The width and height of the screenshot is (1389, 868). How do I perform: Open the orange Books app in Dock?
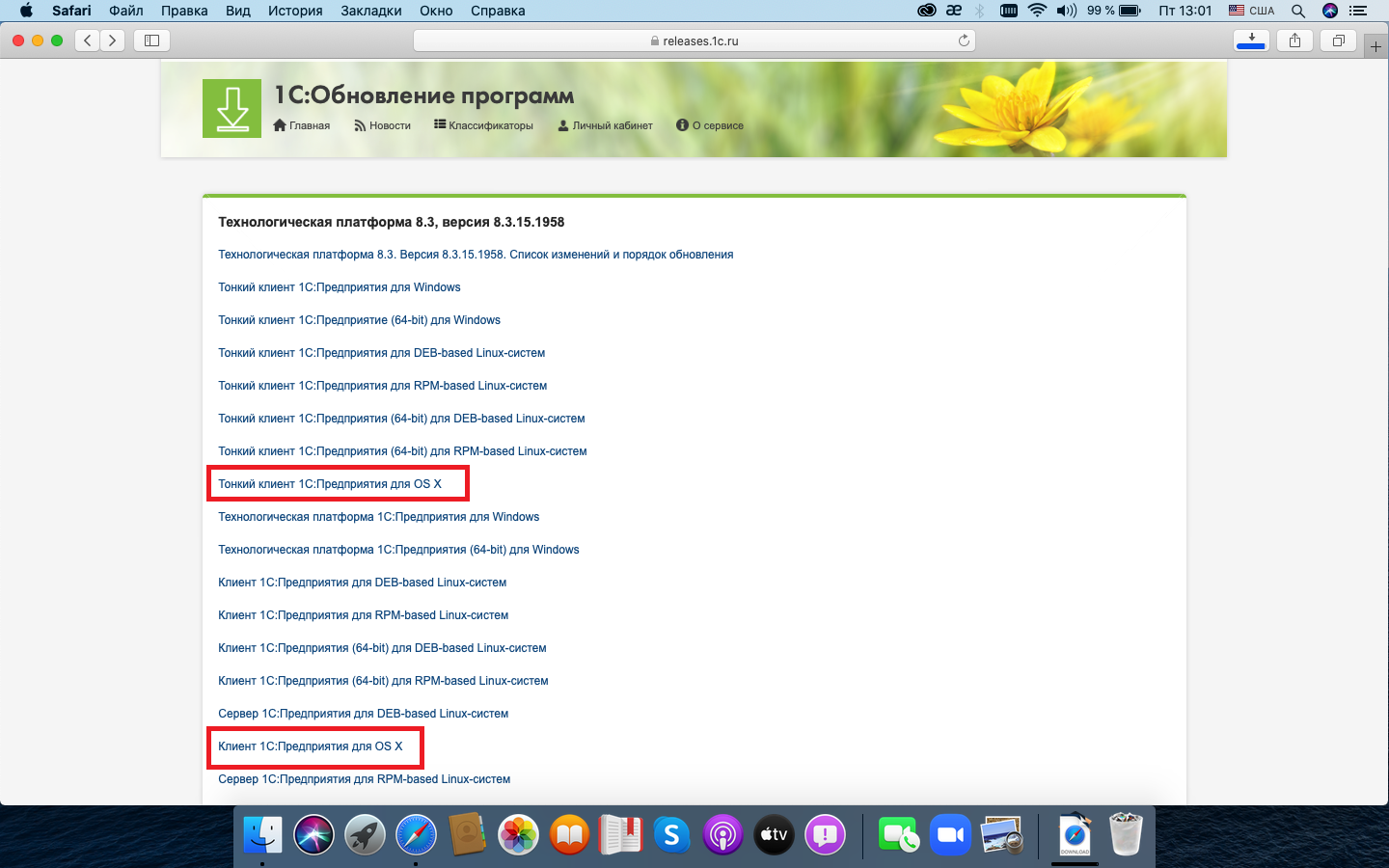pos(569,834)
